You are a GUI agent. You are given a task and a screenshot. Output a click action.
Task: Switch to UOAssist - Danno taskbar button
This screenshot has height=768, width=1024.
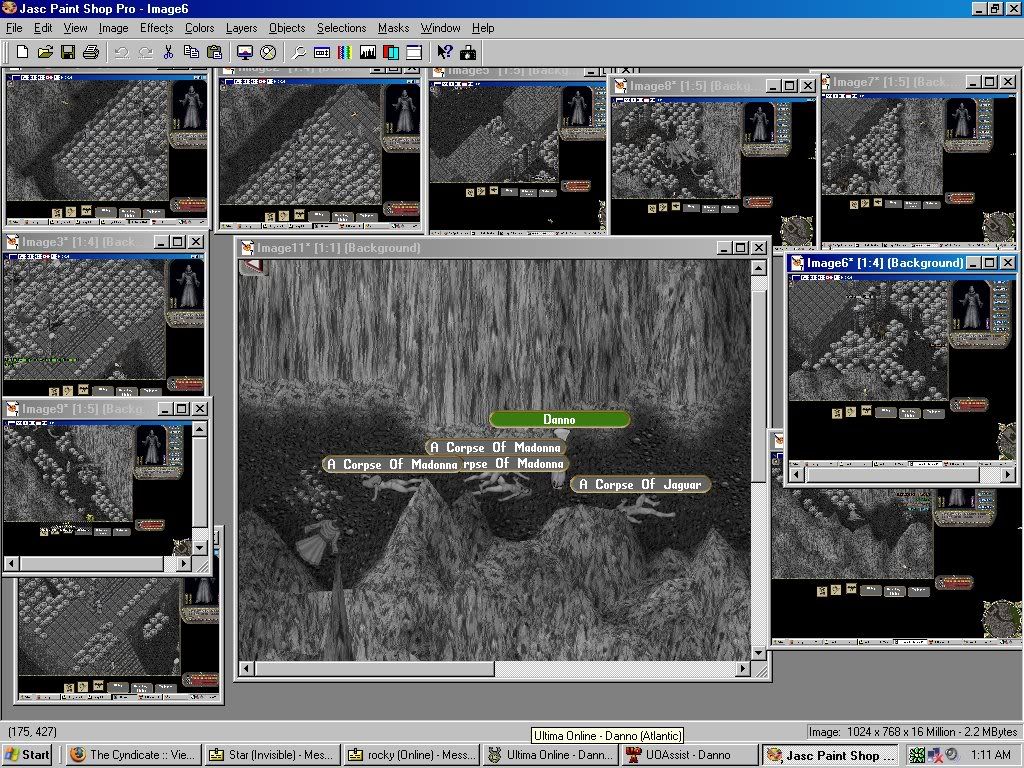coord(690,755)
